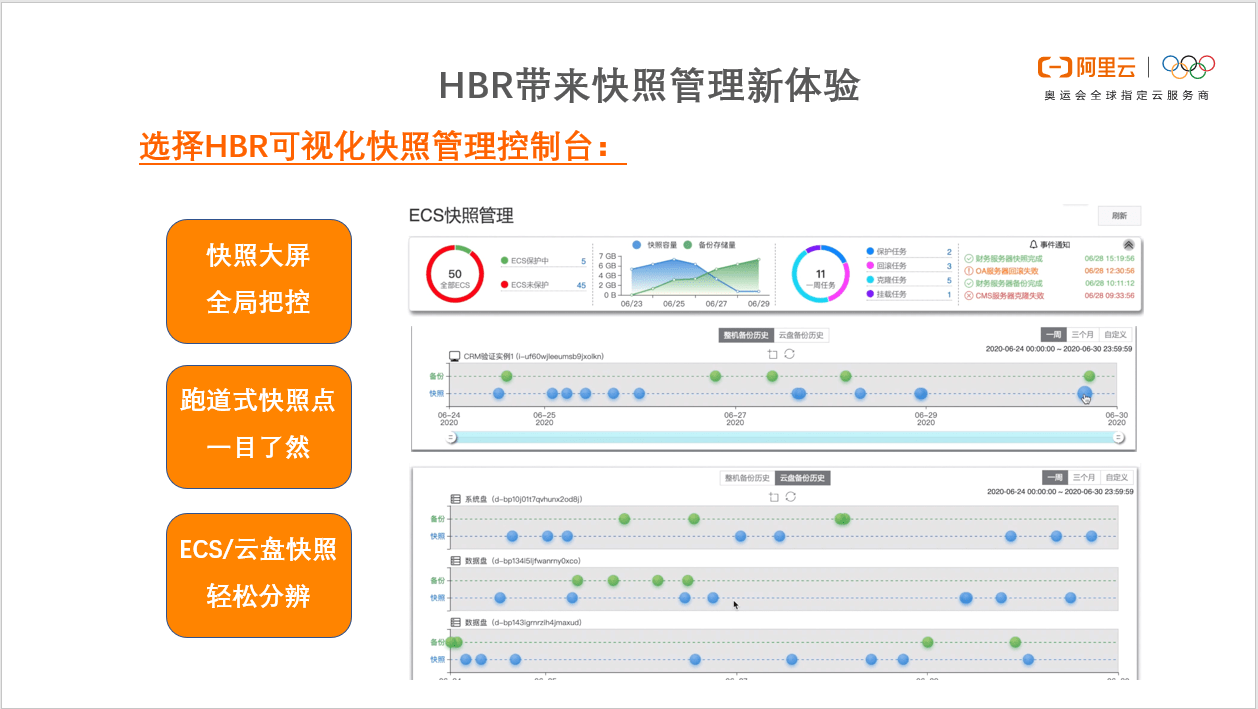Click the monitor icon beside CRM验证实例1

click(455, 356)
